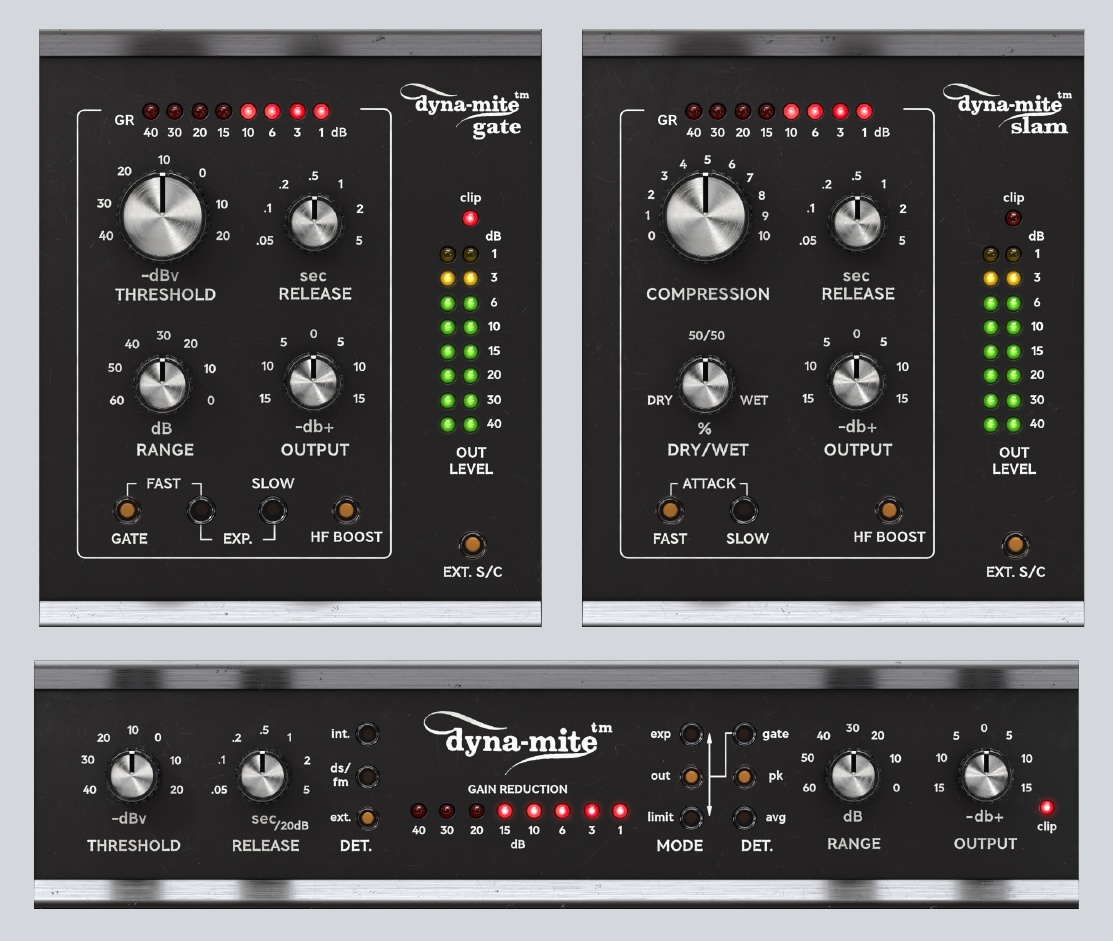Click the MODE label on the rack unit
This screenshot has height=941, width=1113.
point(680,845)
